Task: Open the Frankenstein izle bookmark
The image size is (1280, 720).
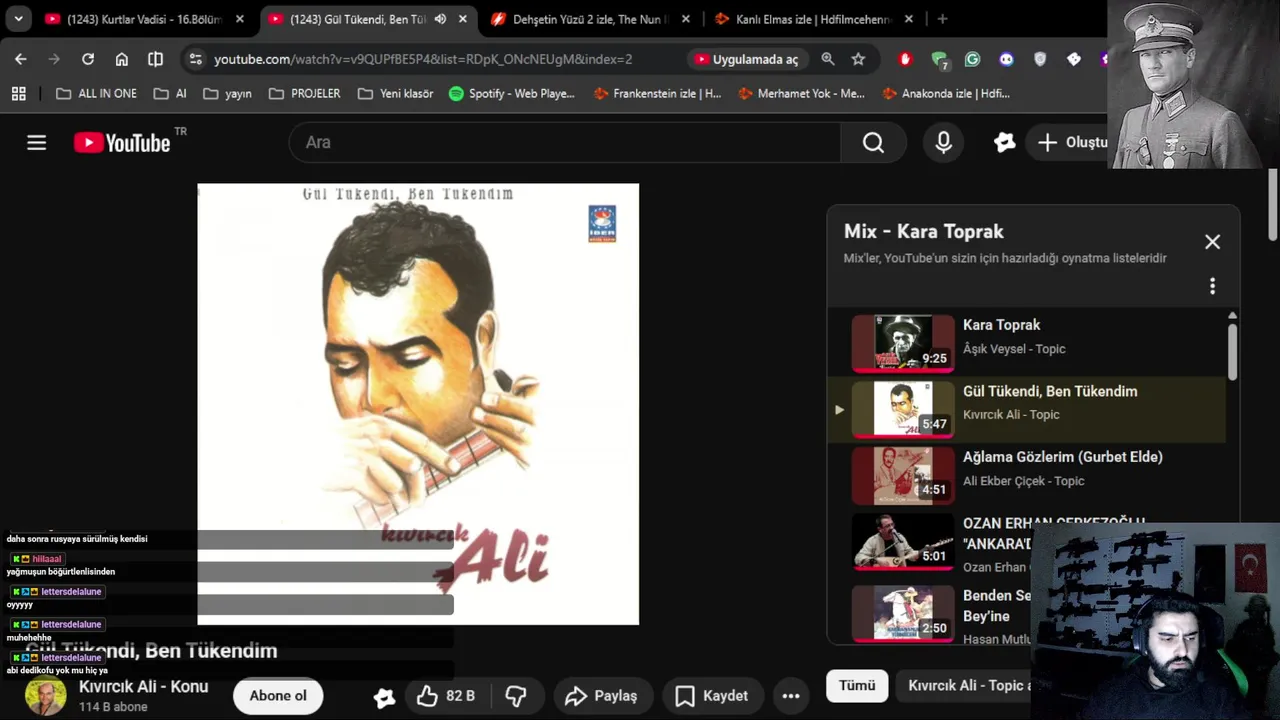Action: pos(657,93)
